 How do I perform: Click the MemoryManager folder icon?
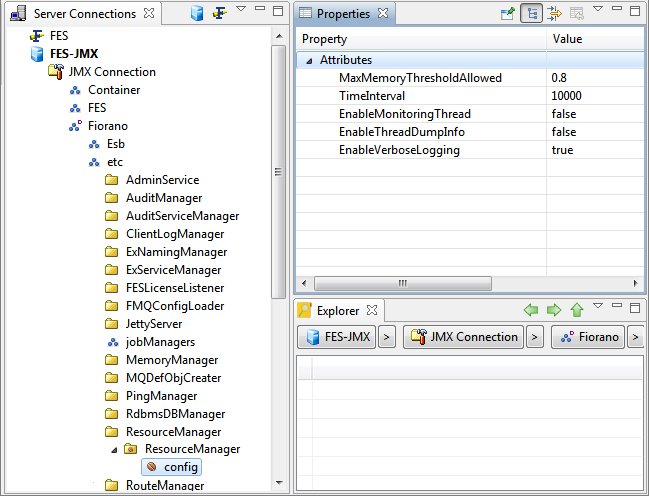pos(111,360)
